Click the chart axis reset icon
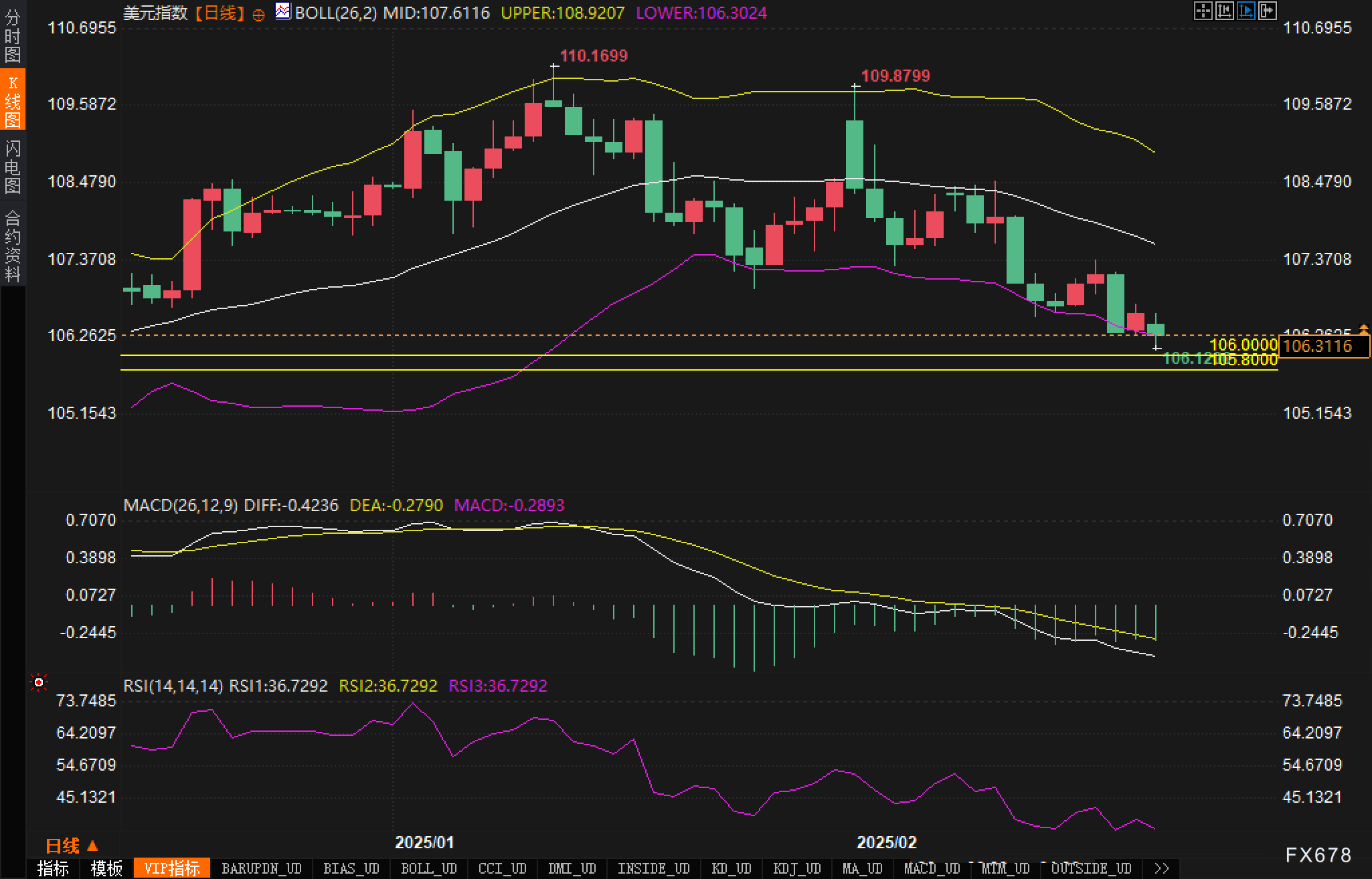1372x879 pixels. [x=1224, y=11]
